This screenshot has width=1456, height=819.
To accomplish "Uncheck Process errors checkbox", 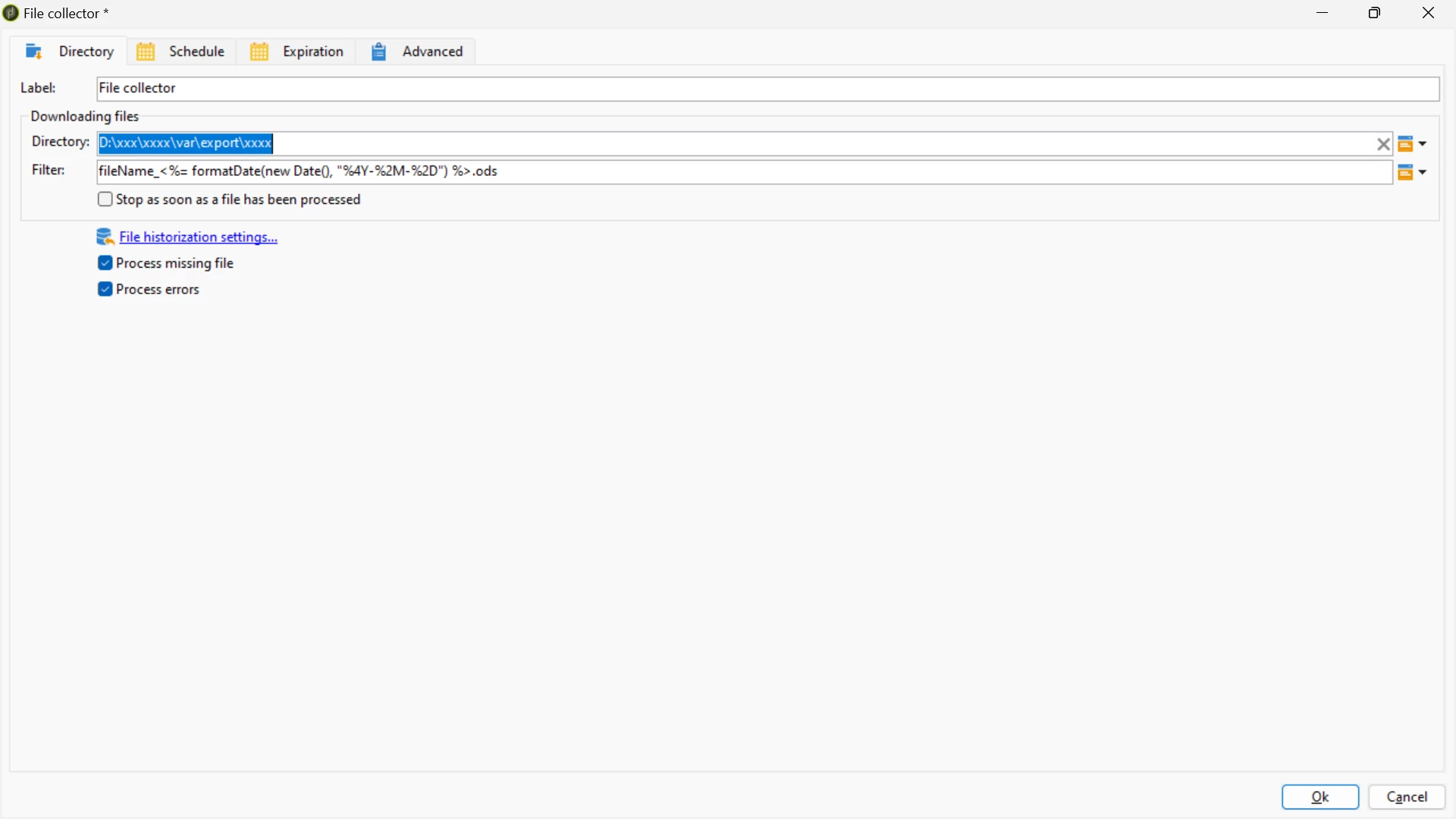I will pos(105,290).
